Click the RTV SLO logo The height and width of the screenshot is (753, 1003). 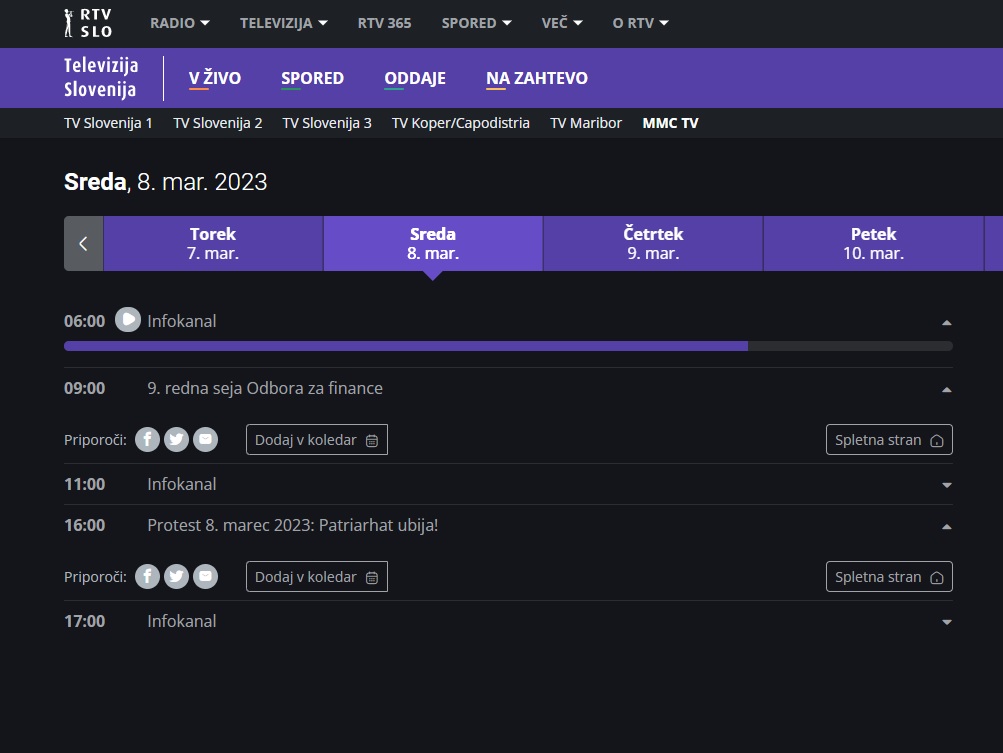coord(90,22)
